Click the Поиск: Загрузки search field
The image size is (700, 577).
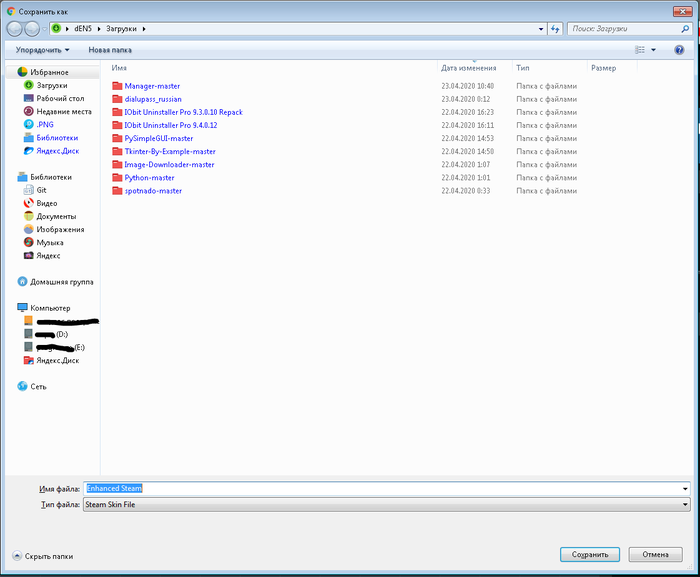(x=625, y=29)
